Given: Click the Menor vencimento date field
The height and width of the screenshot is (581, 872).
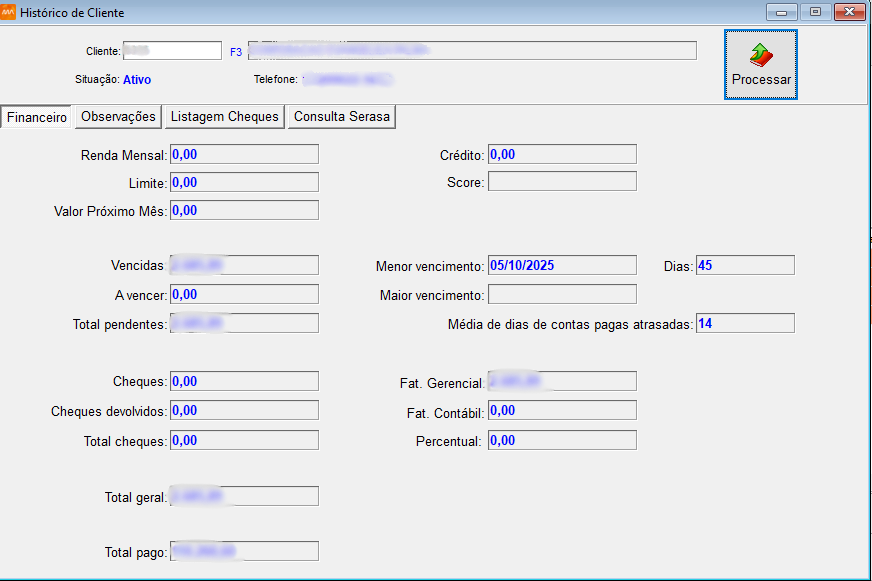Looking at the screenshot, I should click(x=562, y=265).
